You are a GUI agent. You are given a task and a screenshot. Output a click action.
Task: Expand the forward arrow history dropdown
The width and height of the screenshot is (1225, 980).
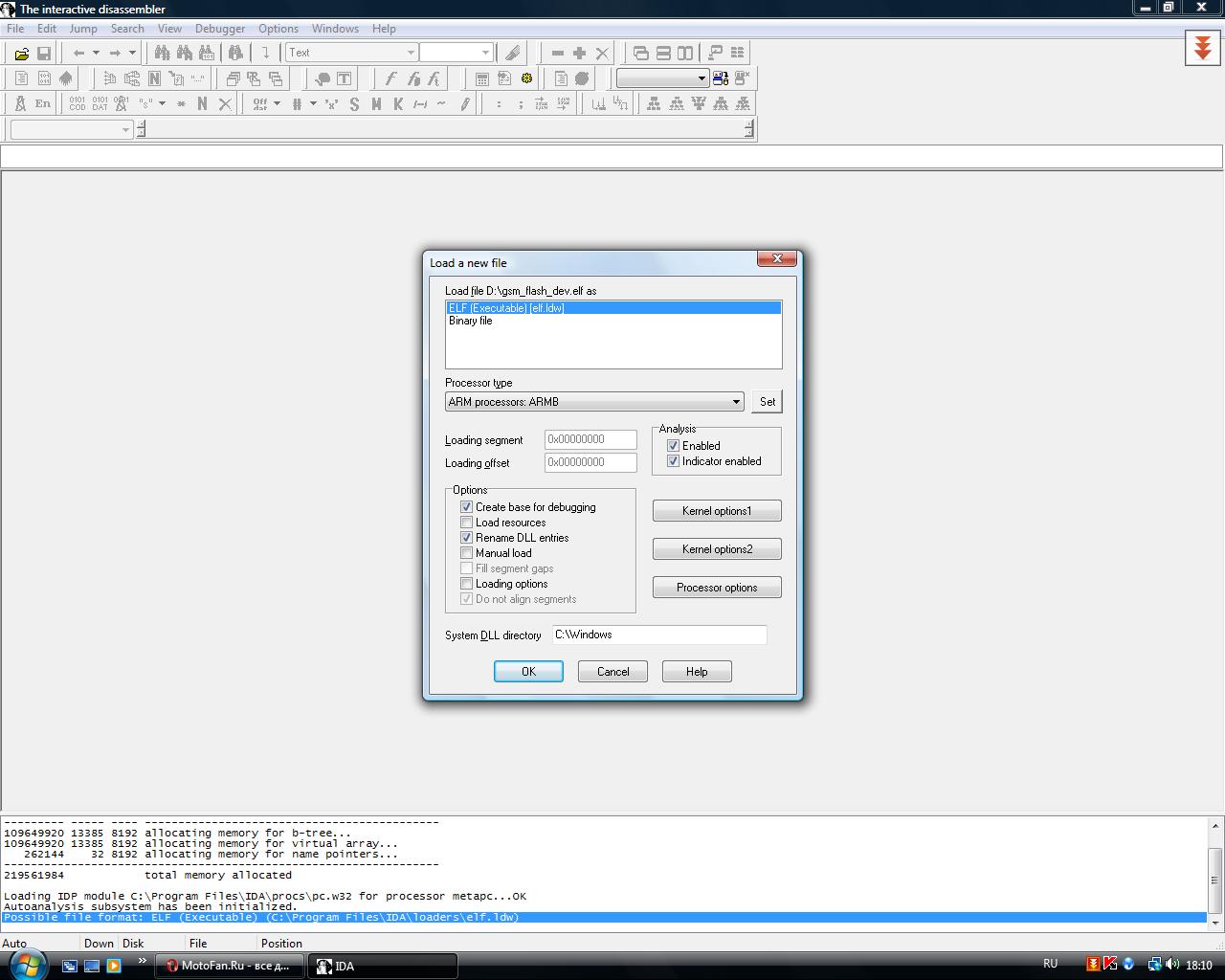click(x=132, y=53)
